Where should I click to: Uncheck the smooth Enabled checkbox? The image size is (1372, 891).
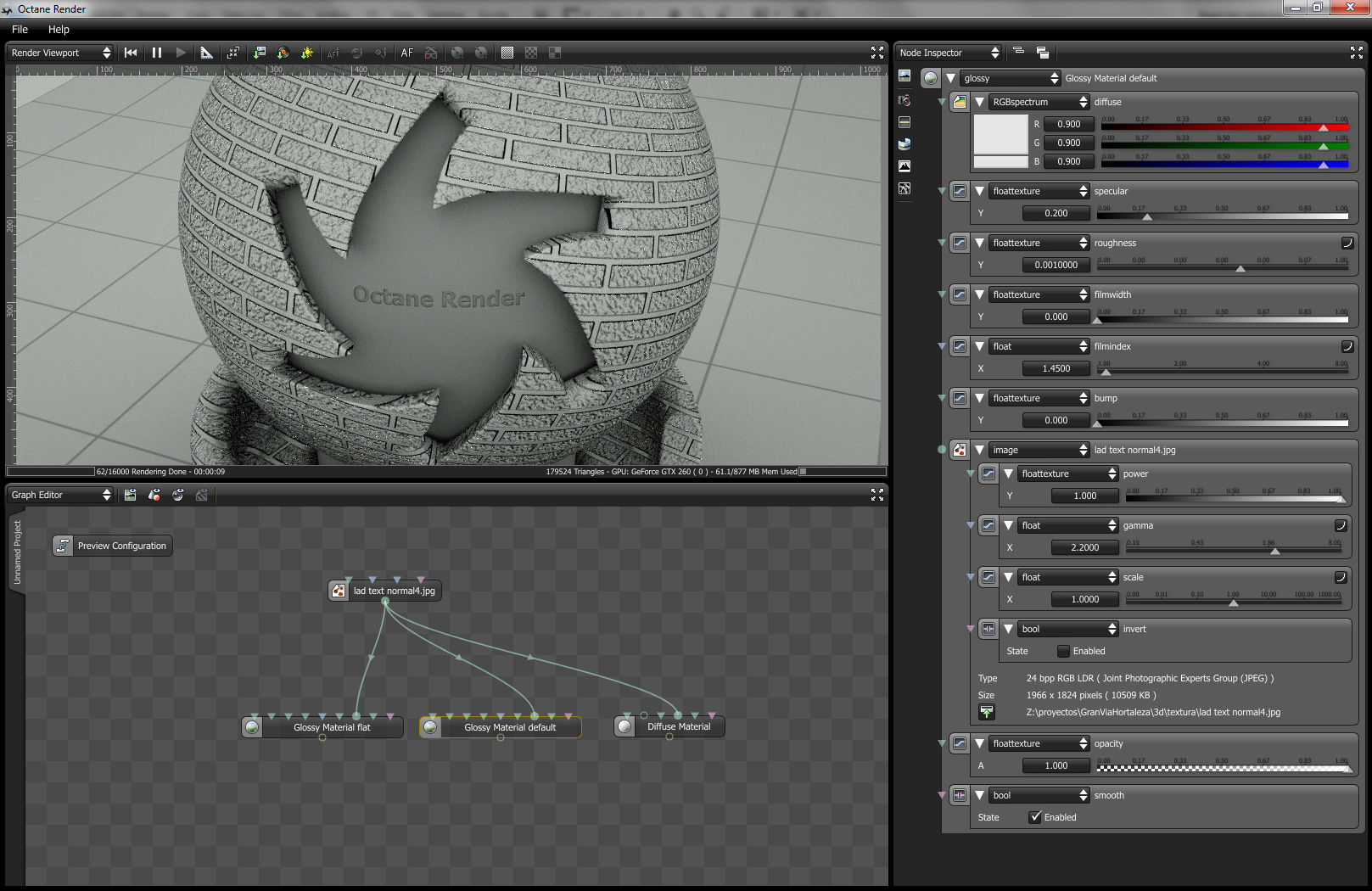coord(1035,817)
